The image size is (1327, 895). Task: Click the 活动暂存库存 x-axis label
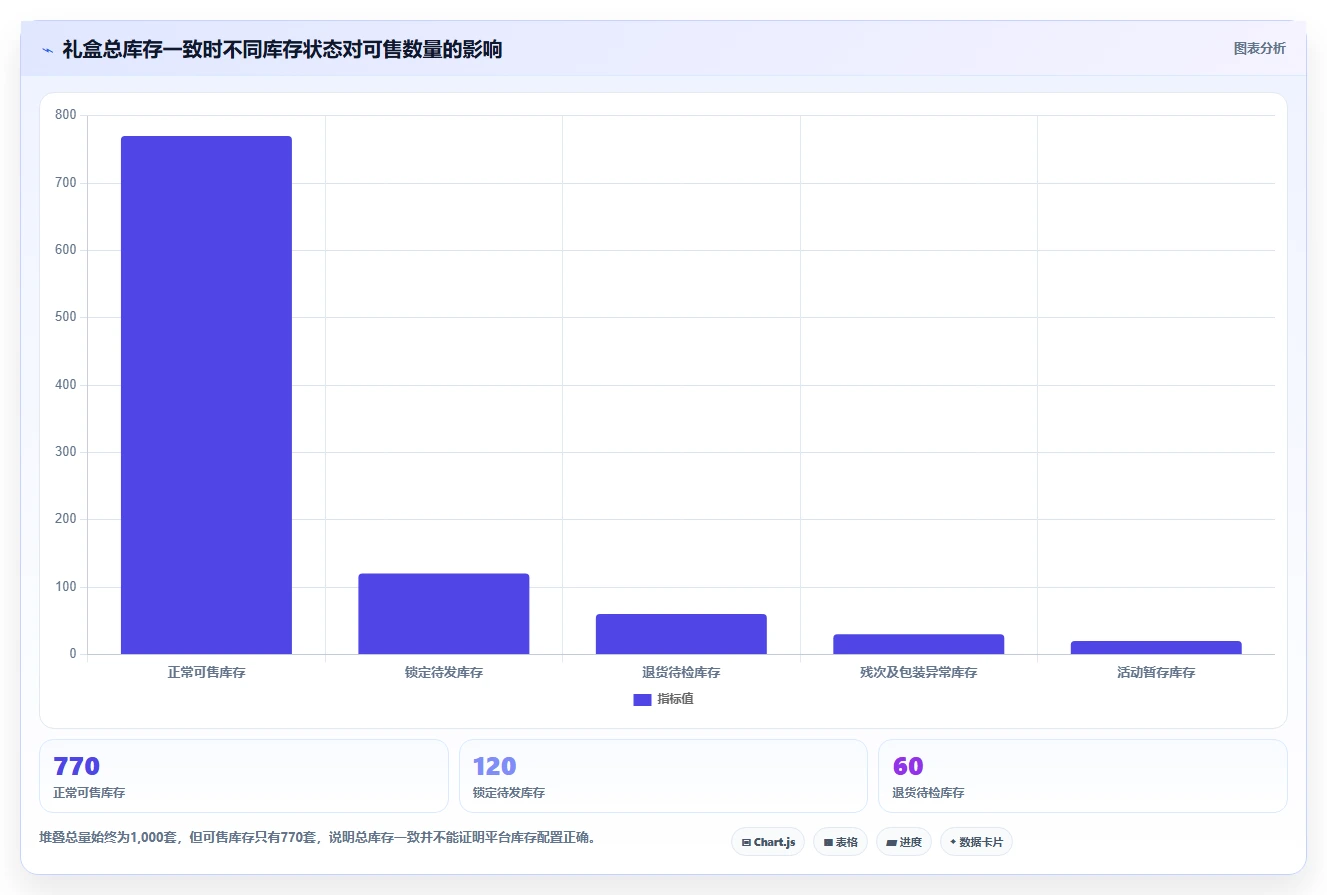(x=1156, y=673)
